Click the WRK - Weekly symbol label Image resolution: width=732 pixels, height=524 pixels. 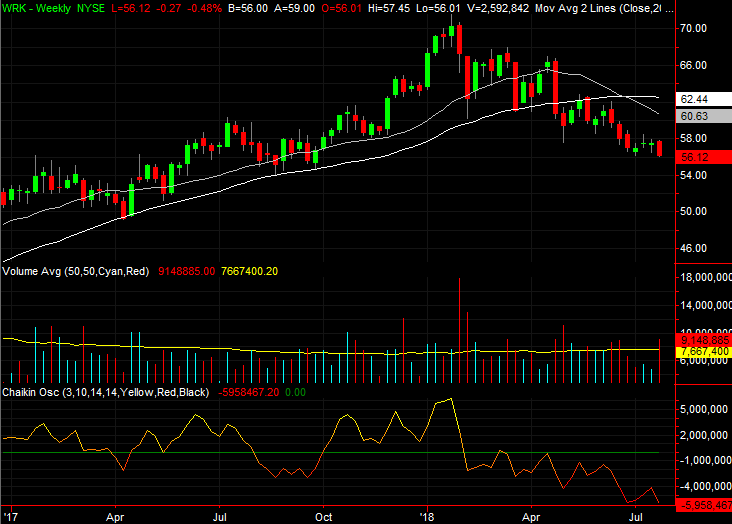pos(36,8)
